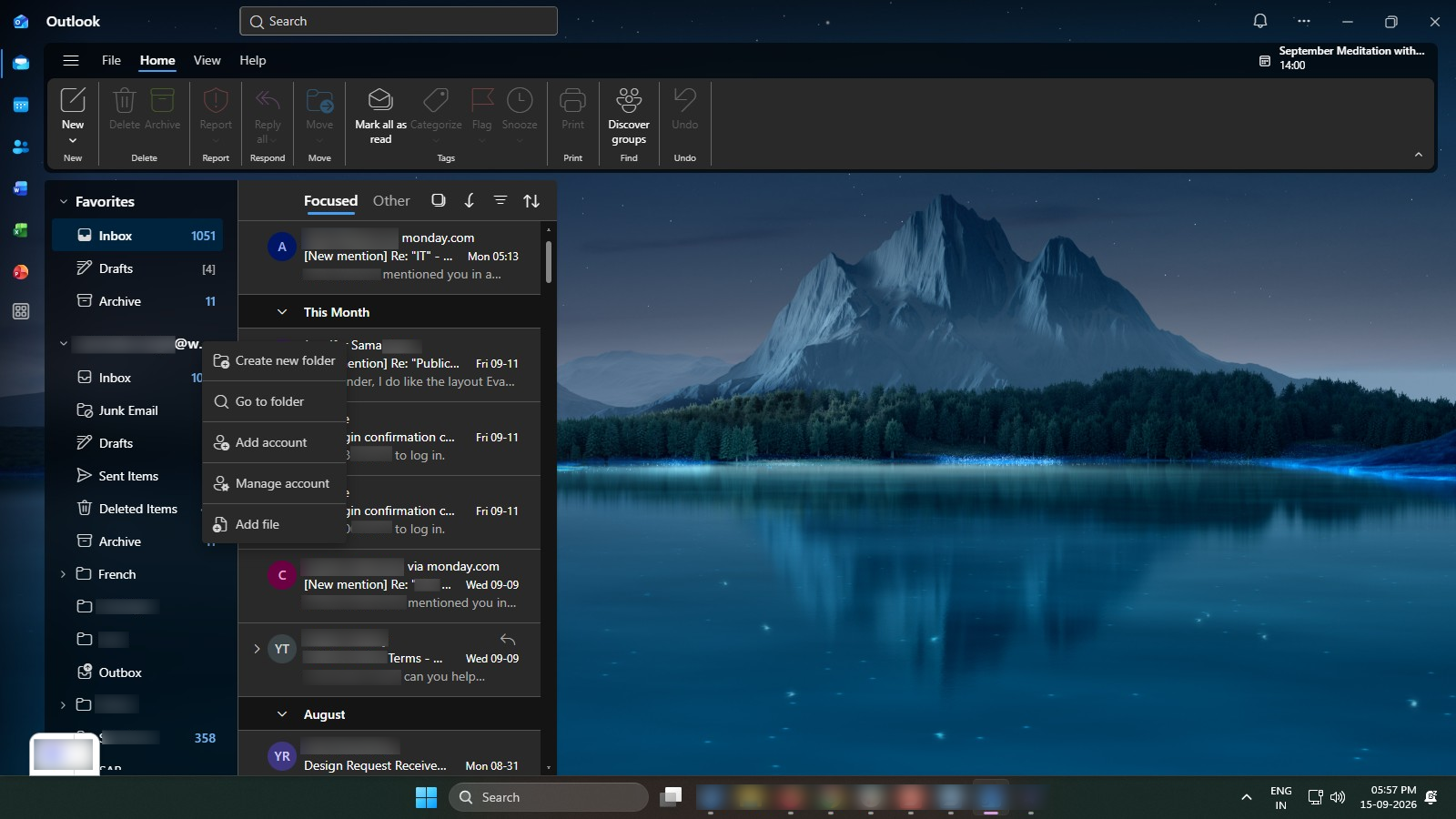Image resolution: width=1456 pixels, height=819 pixels.
Task: Open the Help ribbon tab
Action: coord(253,60)
